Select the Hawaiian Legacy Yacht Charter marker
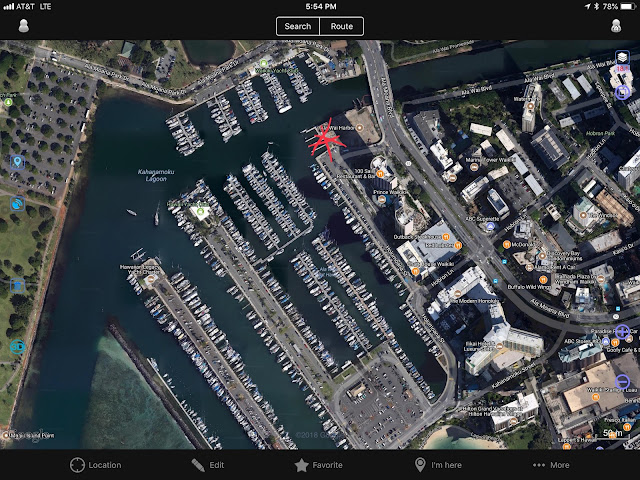Image resolution: width=640 pixels, height=480 pixels. coord(151,279)
